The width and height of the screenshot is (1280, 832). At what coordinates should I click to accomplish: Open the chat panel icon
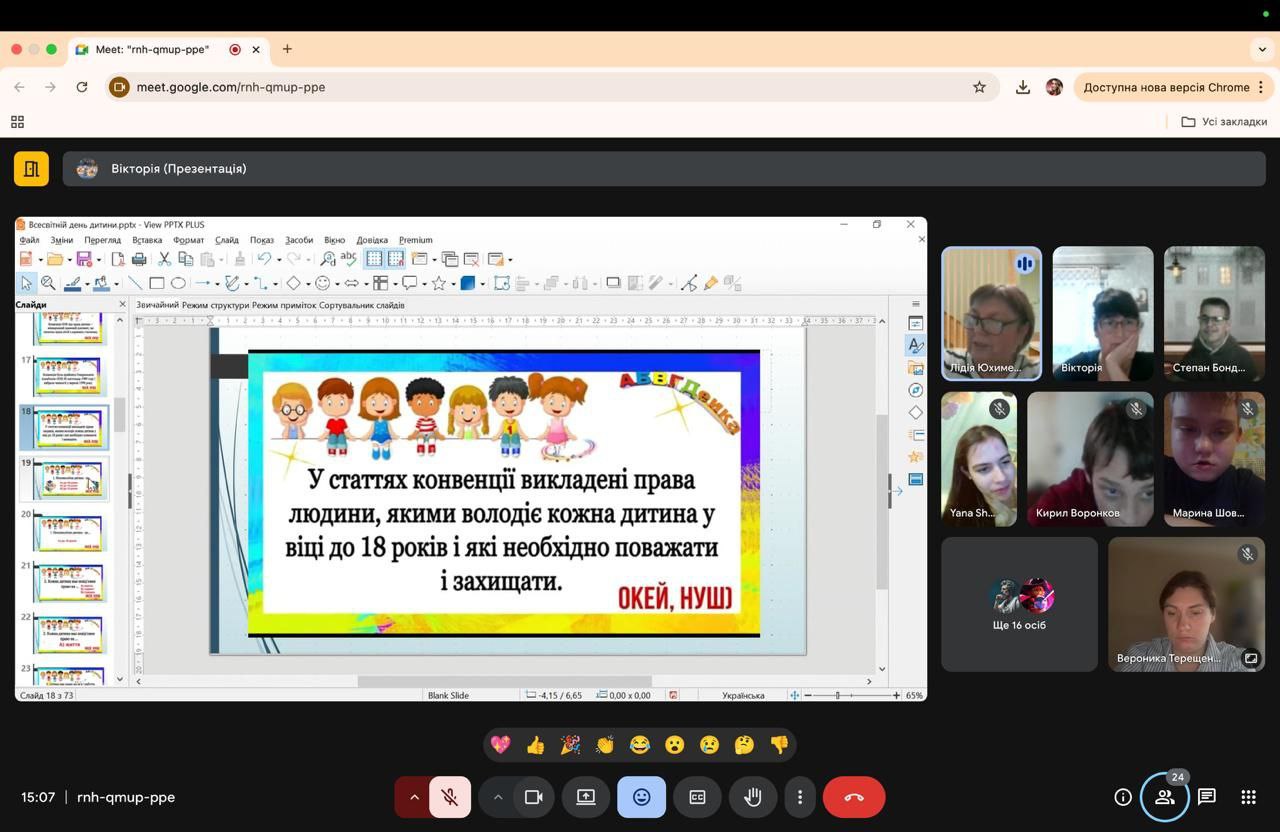click(1206, 797)
